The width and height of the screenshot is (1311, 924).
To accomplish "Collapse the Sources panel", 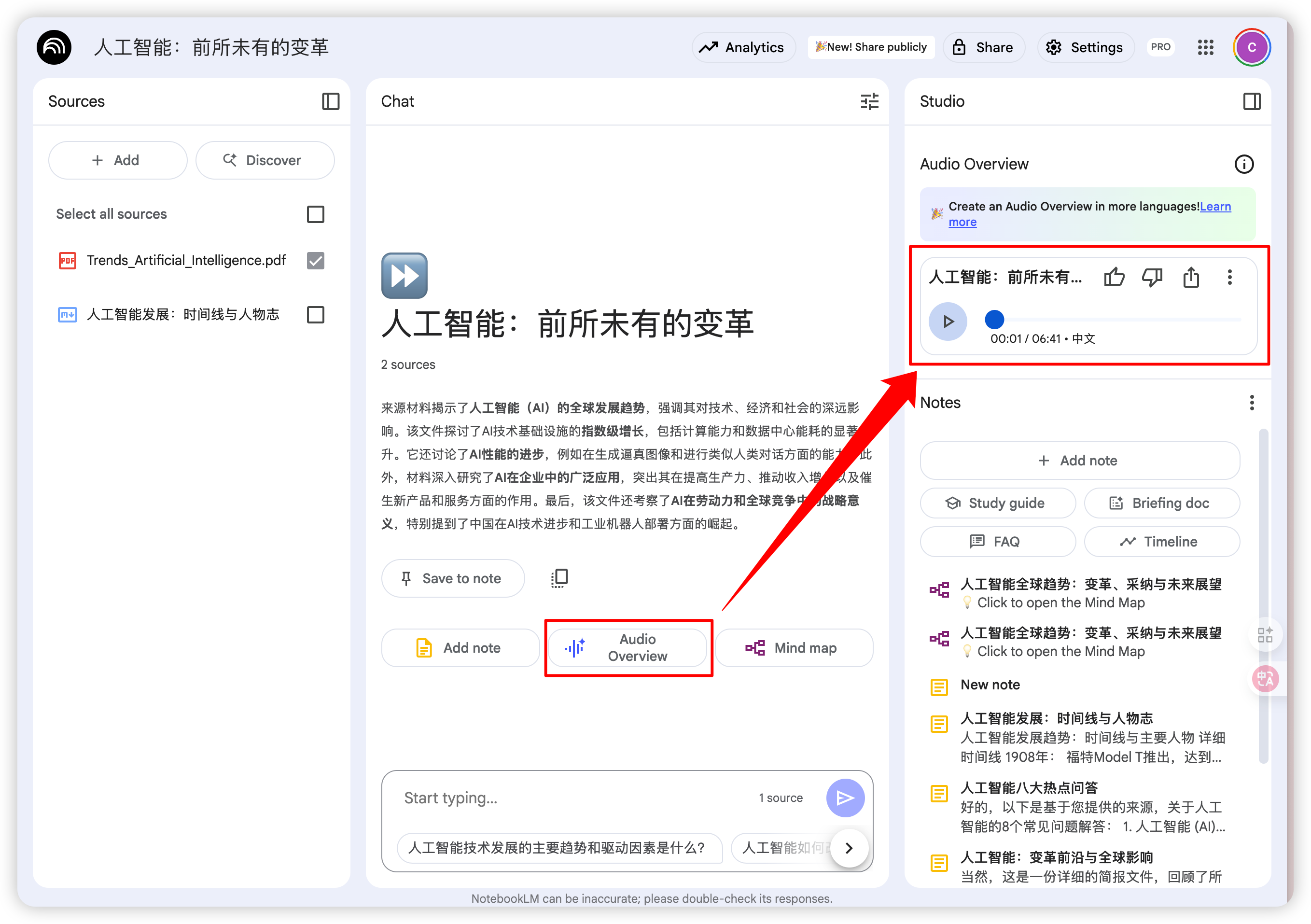I will click(331, 101).
